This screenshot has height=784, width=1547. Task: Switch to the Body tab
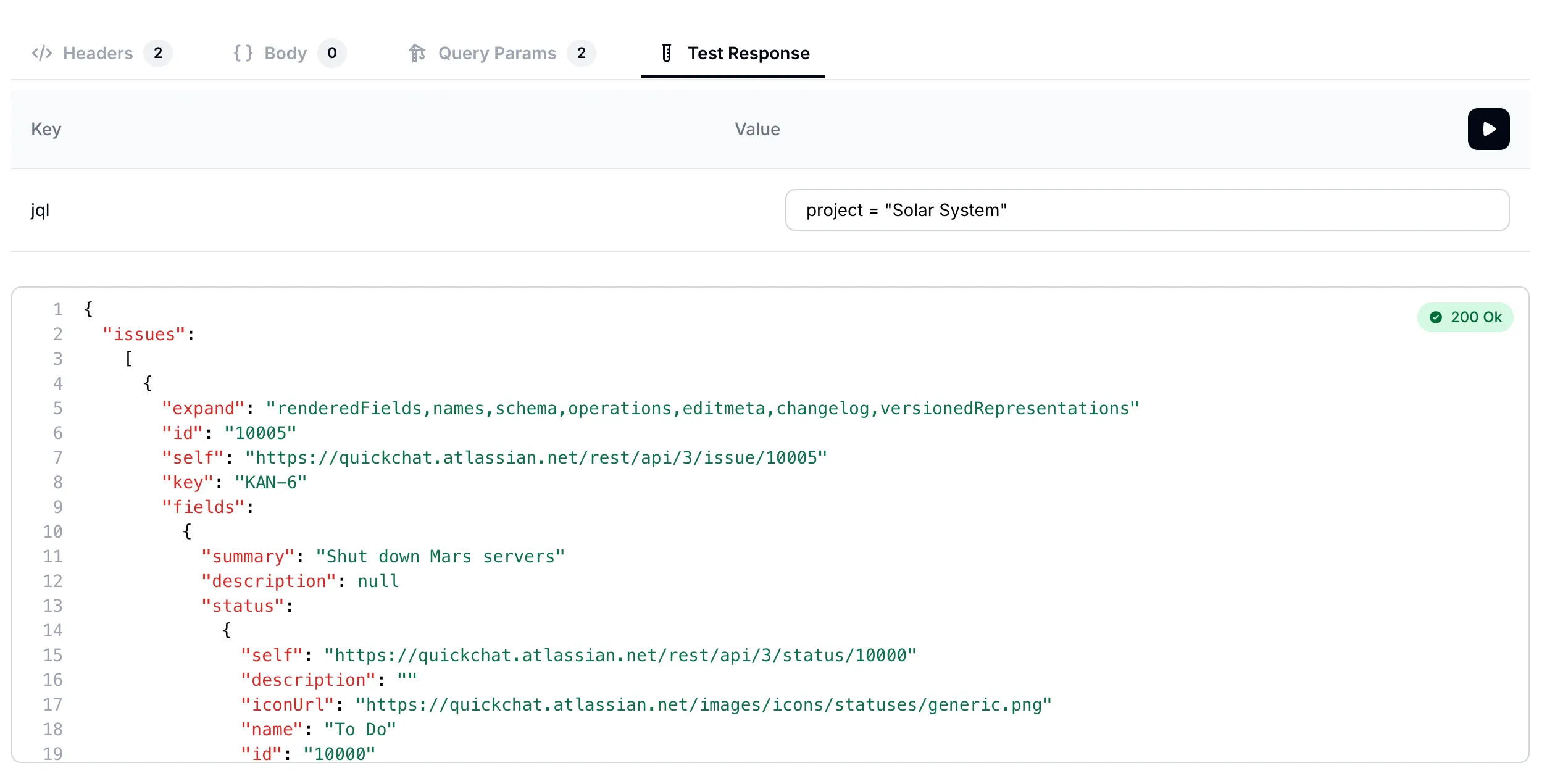pos(285,53)
